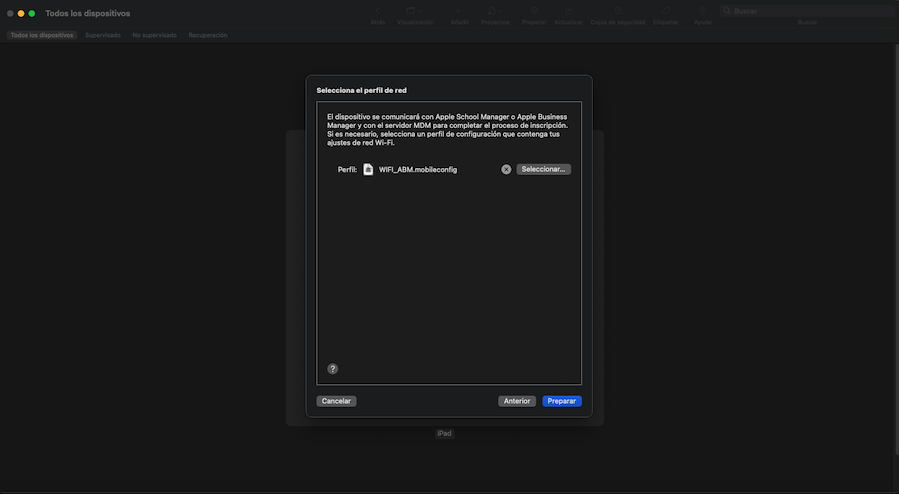
Task: Open file chooser with Seleccionar button
Action: click(544, 169)
